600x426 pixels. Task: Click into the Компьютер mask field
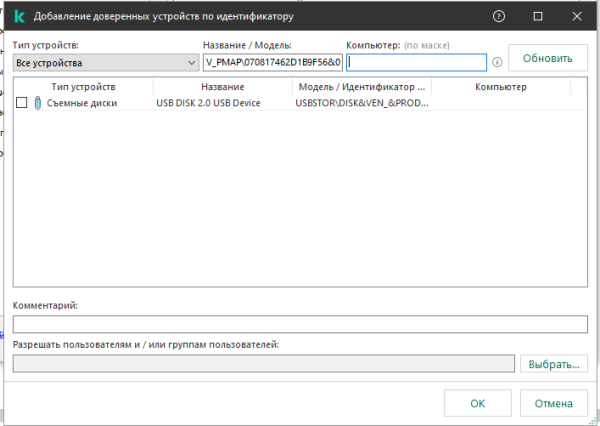coord(416,62)
